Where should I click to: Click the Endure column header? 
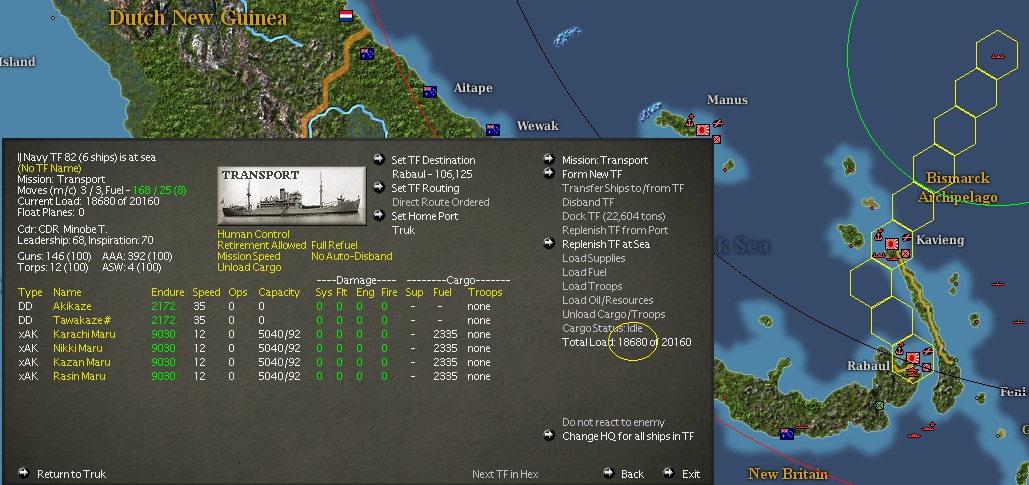point(167,292)
